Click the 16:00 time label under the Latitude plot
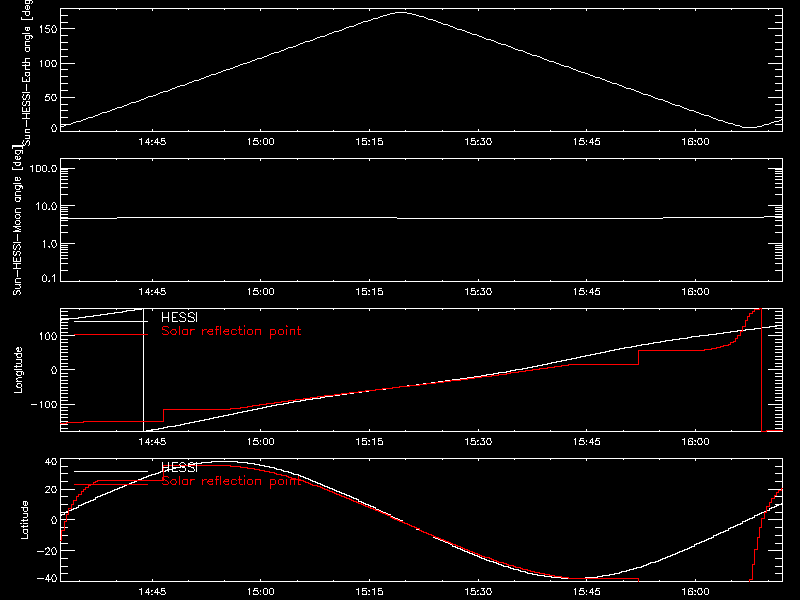 [x=695, y=591]
